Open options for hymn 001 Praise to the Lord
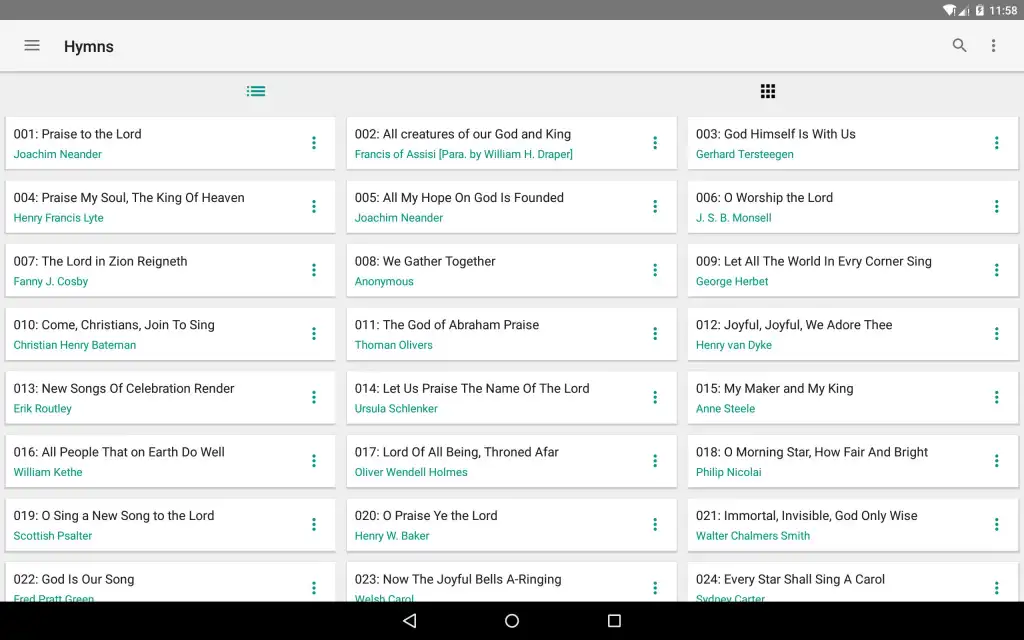The height and width of the screenshot is (640, 1024). [314, 143]
